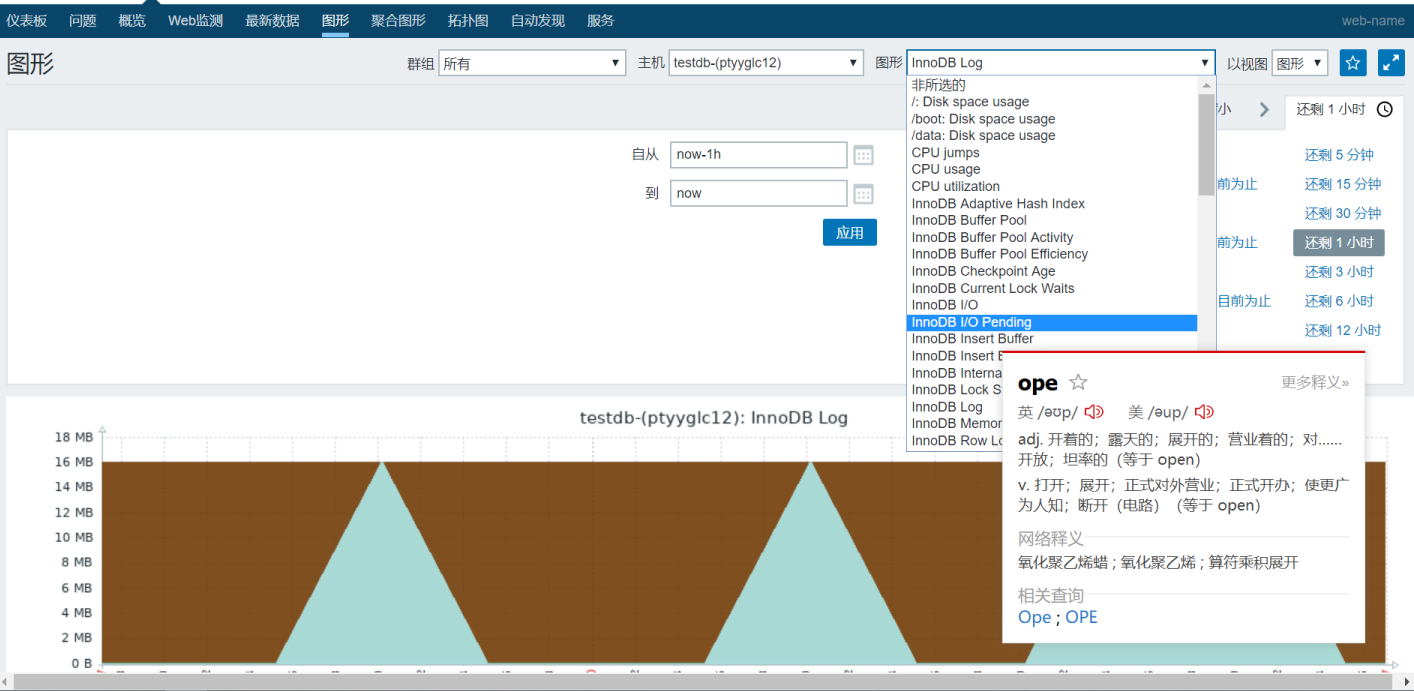Click the 自从 now-1h input field
The width and height of the screenshot is (1414, 691).
759,155
